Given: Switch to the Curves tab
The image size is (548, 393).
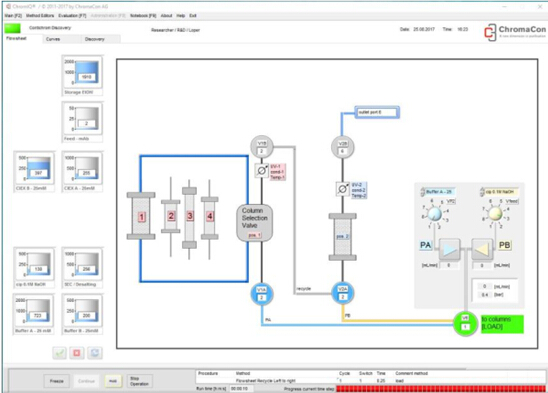Looking at the screenshot, I should tap(53, 39).
